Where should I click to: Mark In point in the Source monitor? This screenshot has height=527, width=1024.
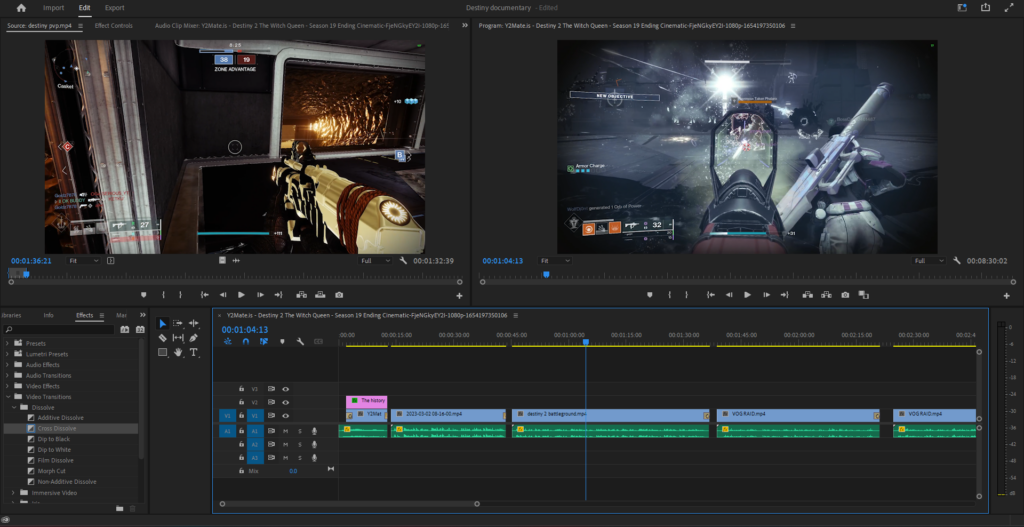pyautogui.click(x=163, y=295)
